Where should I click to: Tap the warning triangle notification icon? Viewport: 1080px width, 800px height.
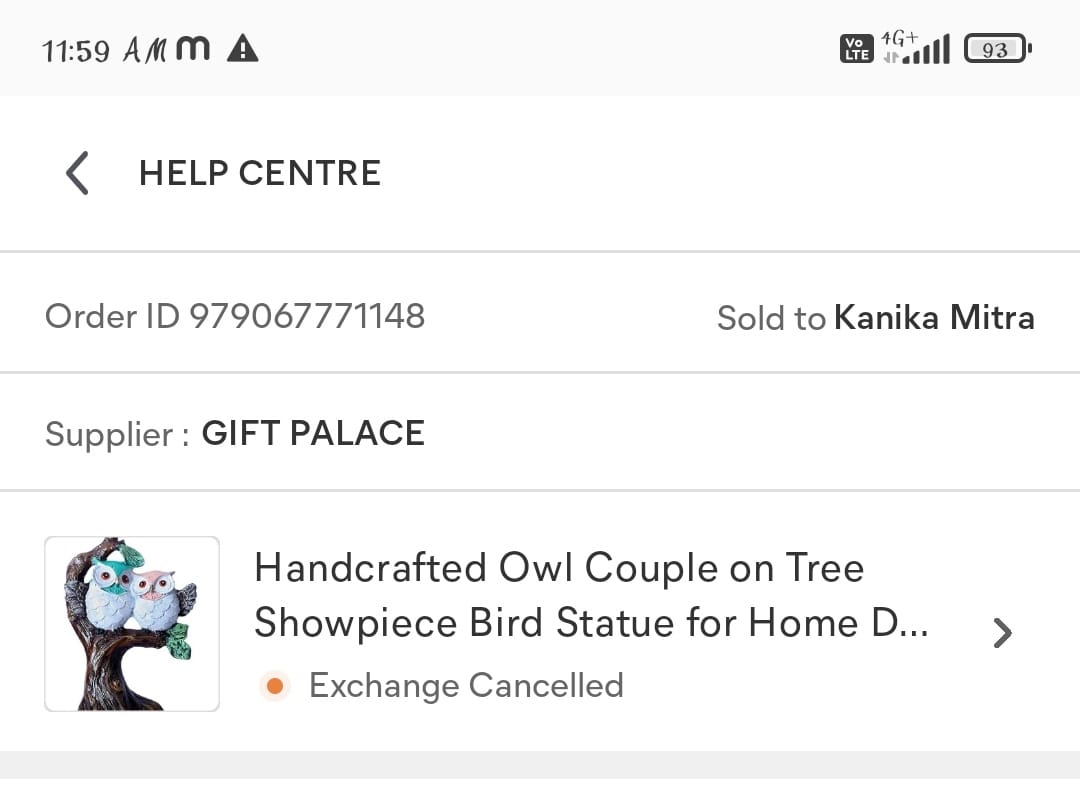pos(242,48)
